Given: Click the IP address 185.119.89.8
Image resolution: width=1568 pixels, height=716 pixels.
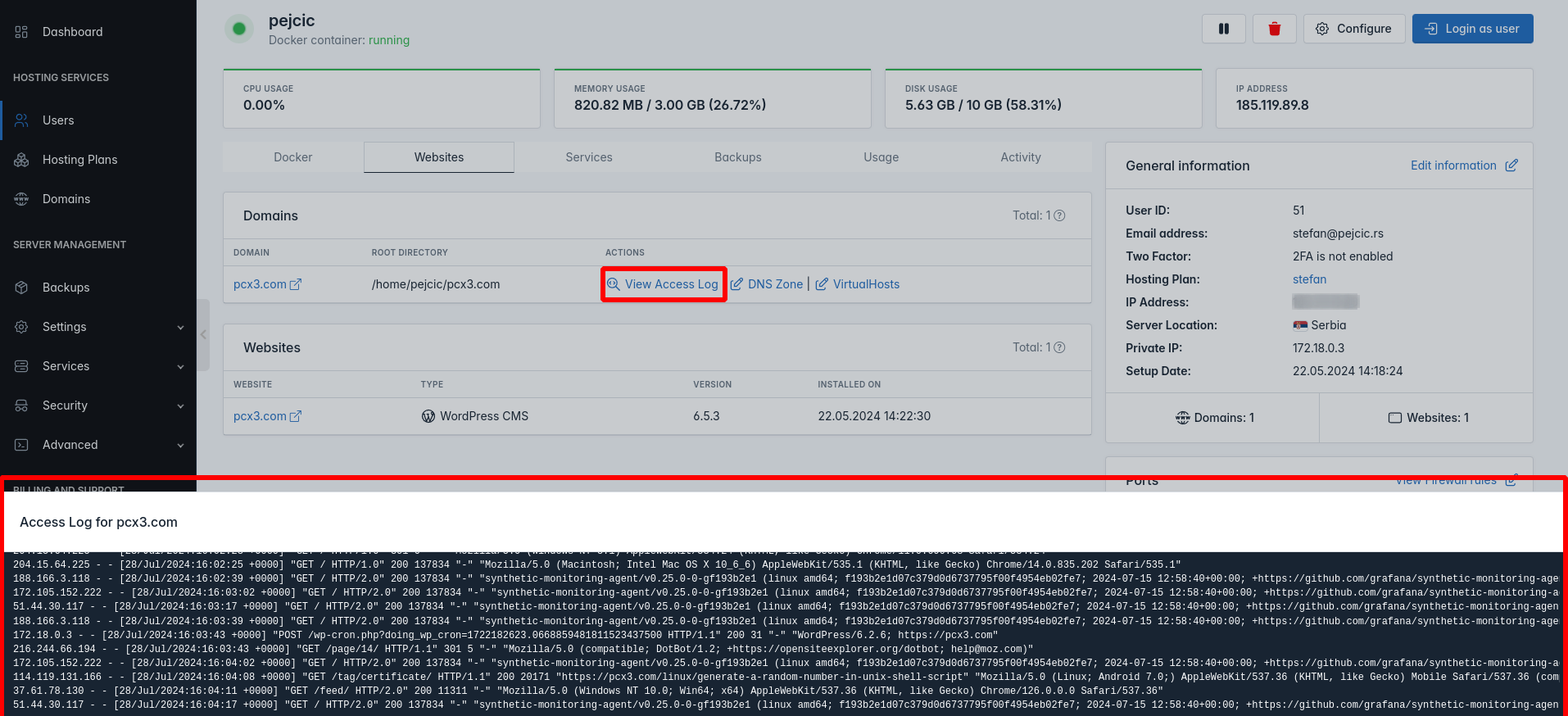Looking at the screenshot, I should click(1272, 105).
